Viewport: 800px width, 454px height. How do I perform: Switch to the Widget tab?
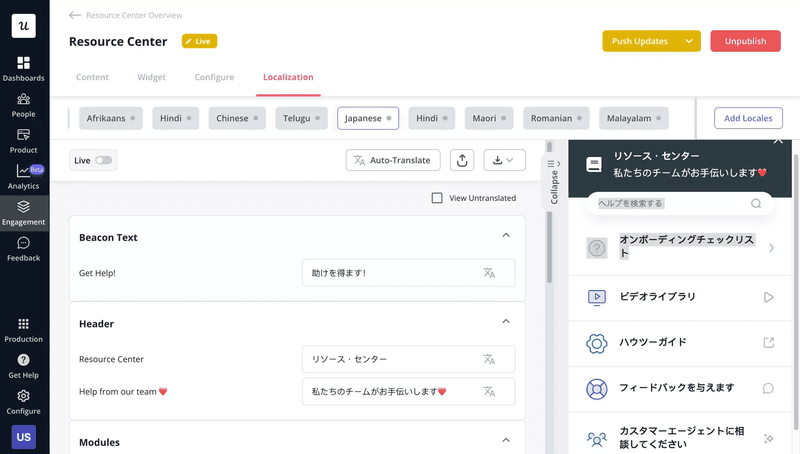click(x=152, y=77)
